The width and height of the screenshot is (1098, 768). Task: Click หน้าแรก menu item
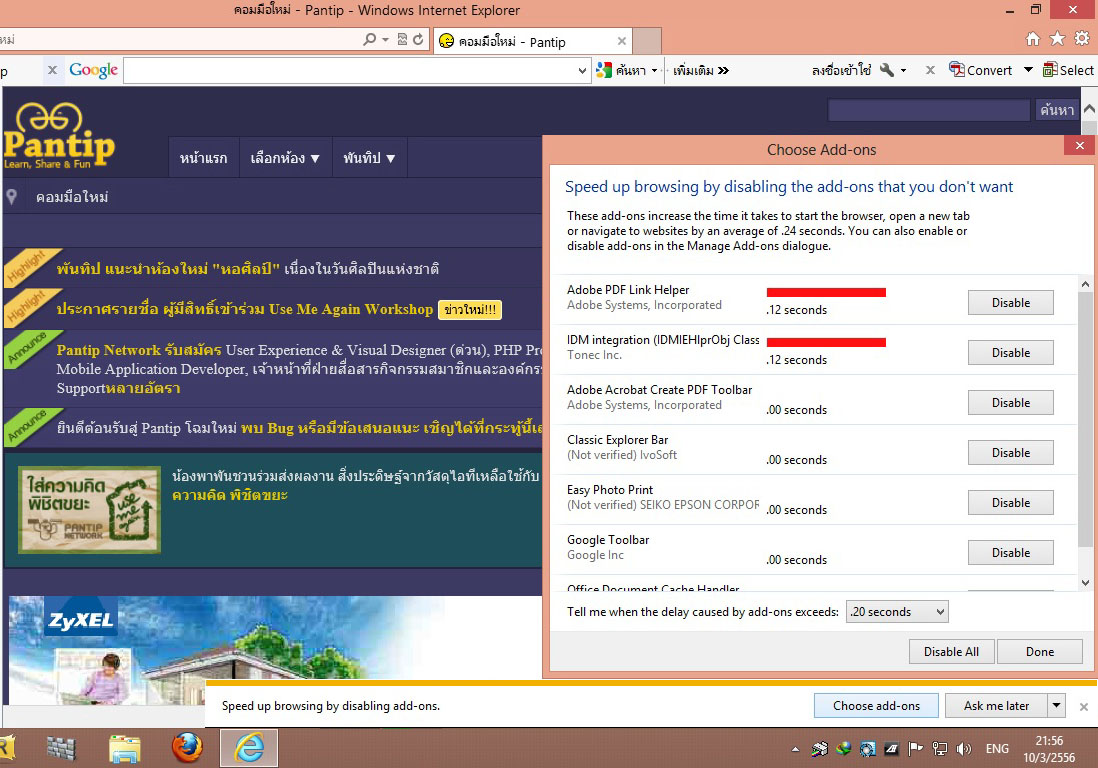coord(203,158)
